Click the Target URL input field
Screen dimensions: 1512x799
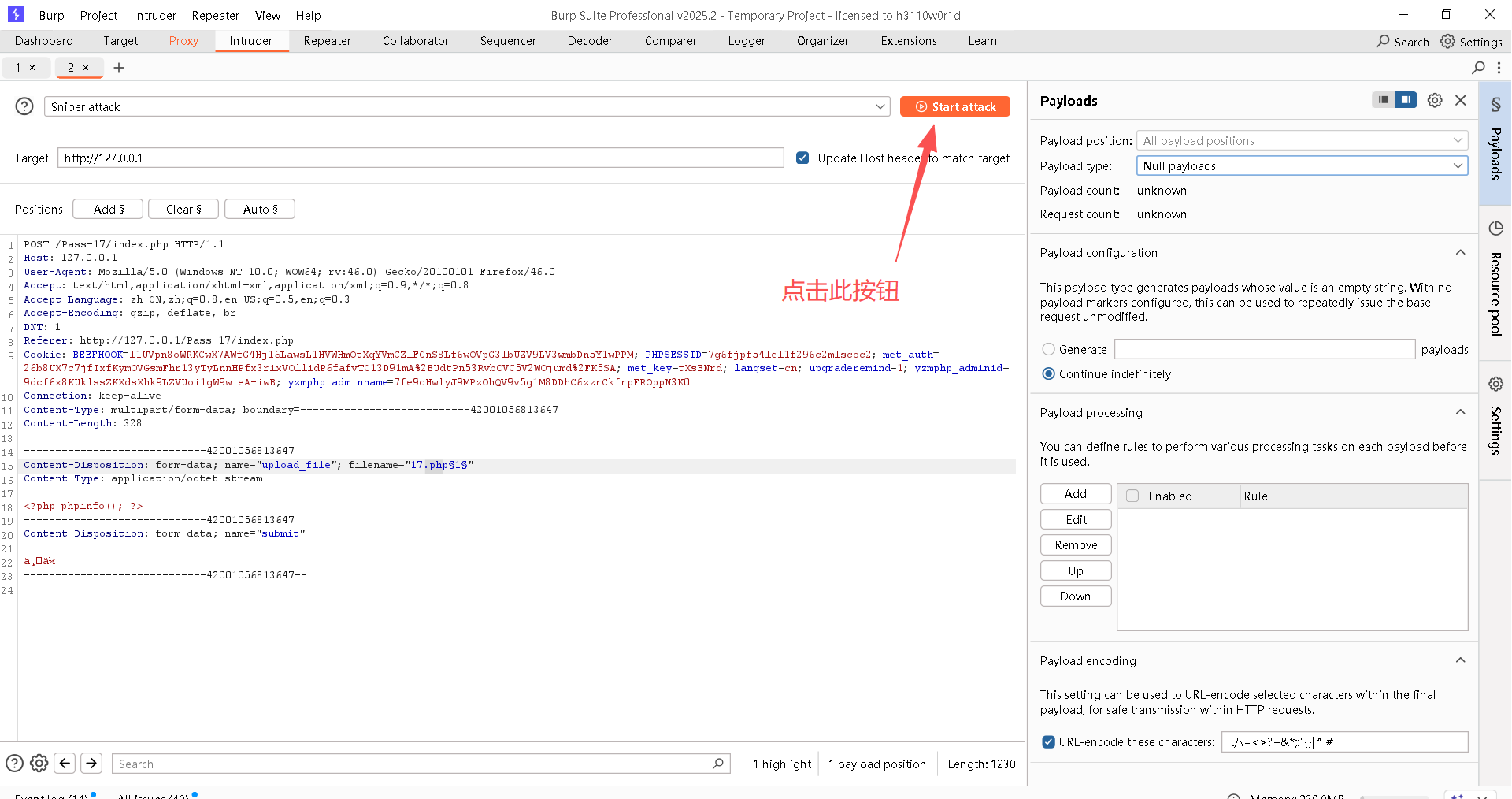click(x=421, y=158)
